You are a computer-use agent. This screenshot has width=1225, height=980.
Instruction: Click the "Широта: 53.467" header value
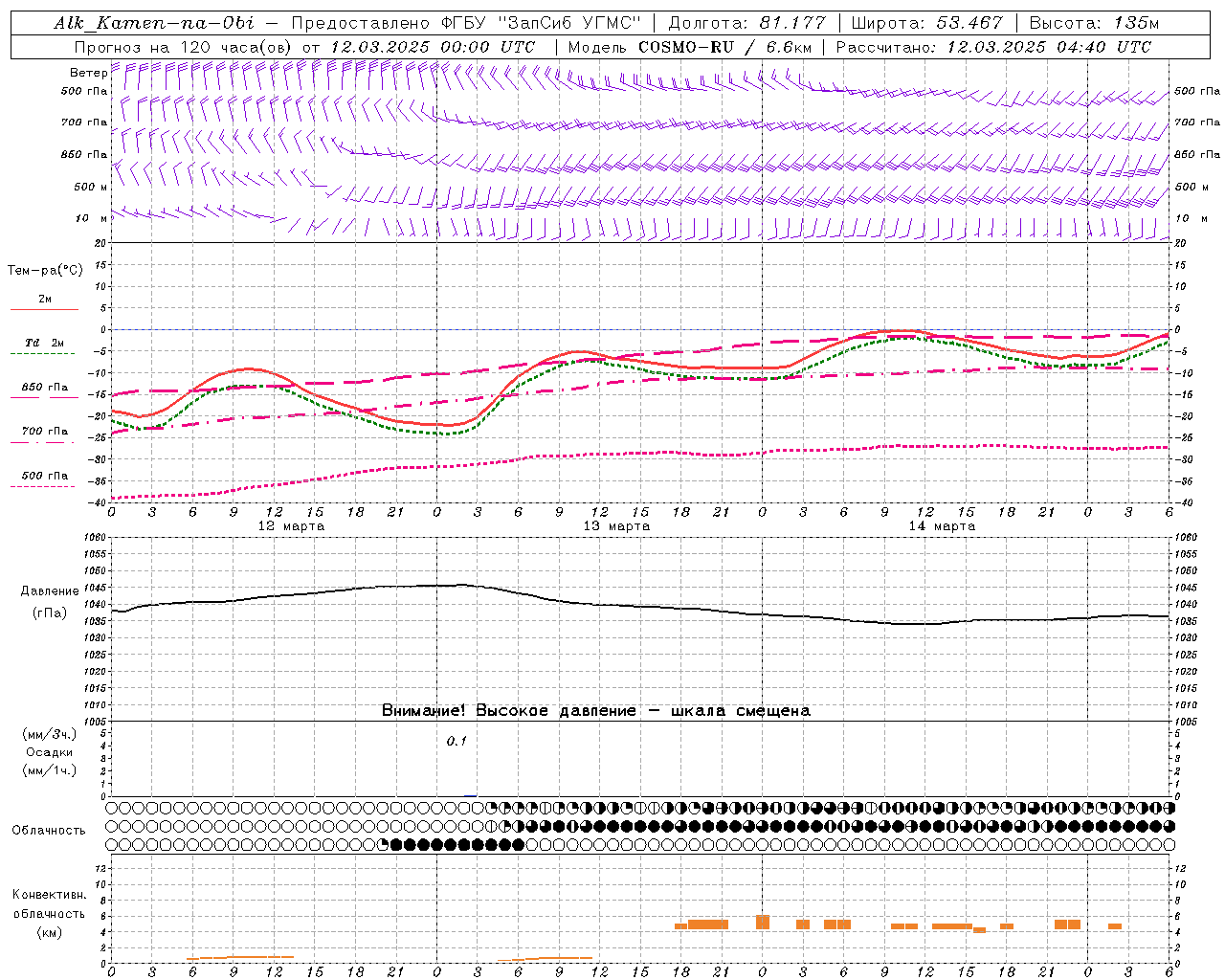click(x=926, y=23)
